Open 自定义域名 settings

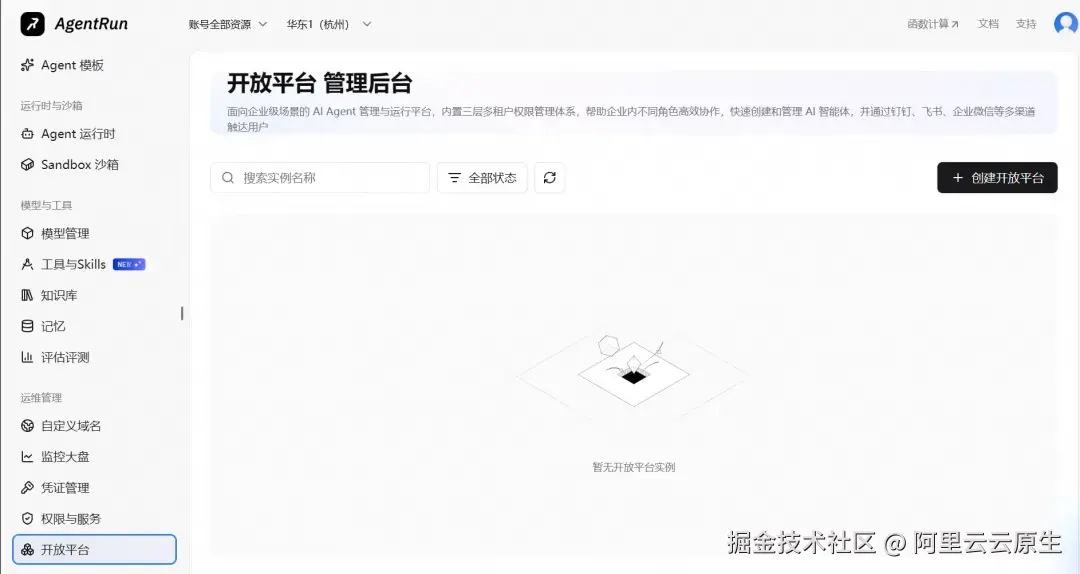tap(94, 426)
